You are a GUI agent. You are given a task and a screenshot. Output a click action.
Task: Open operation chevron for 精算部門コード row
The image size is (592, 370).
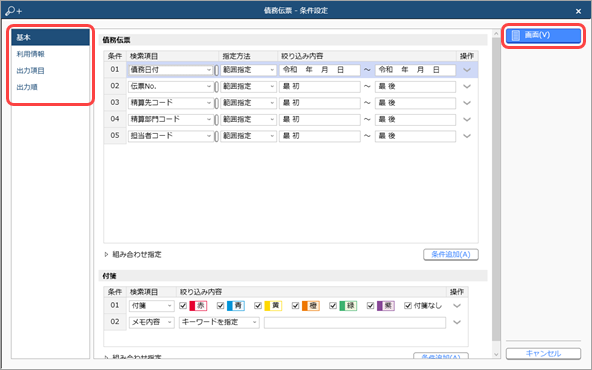pyautogui.click(x=467, y=119)
